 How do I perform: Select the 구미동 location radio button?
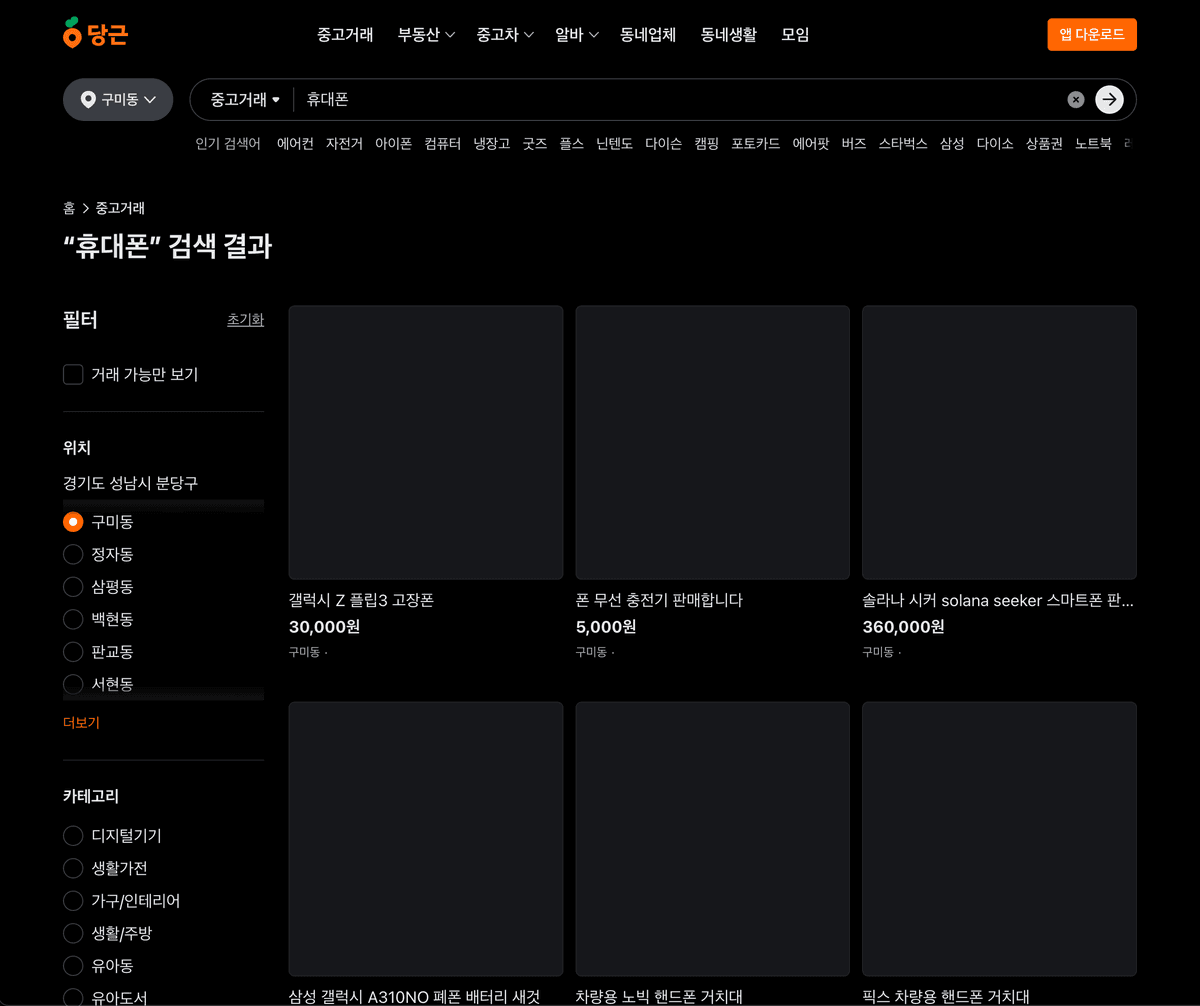tap(73, 522)
